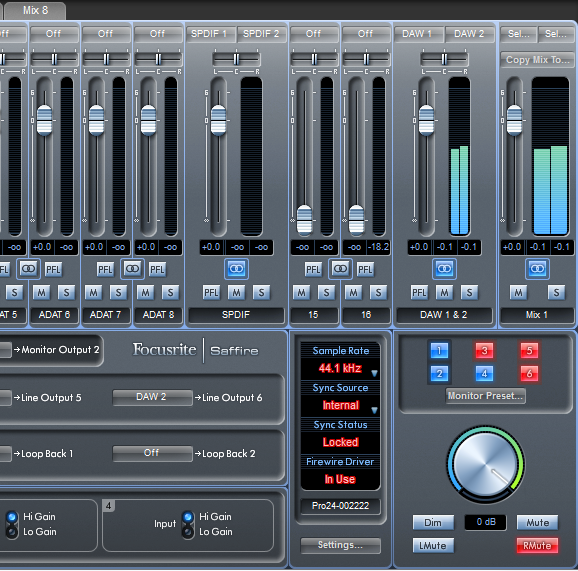
Task: Toggle the RMute button
Action: [x=537, y=546]
